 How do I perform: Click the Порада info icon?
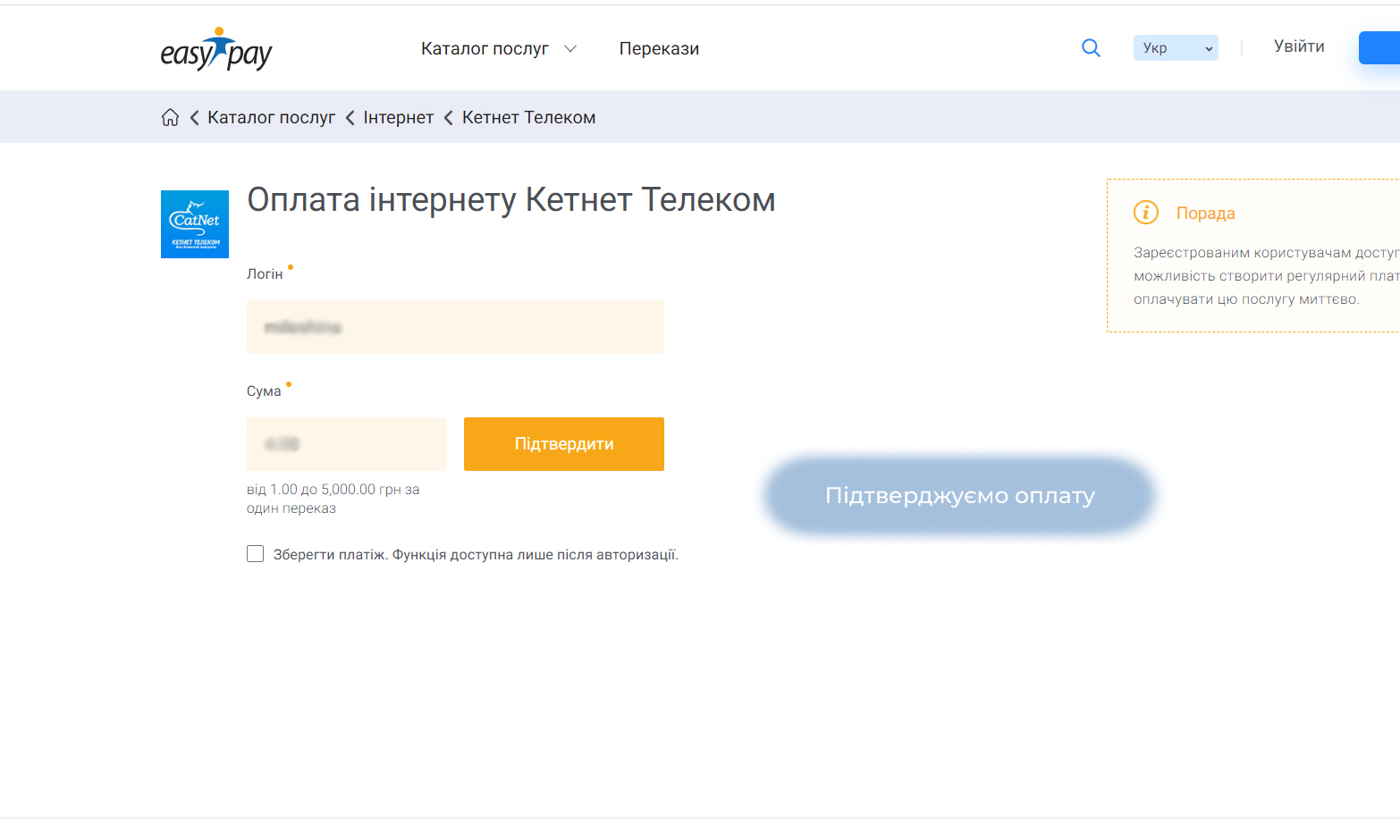tap(1146, 213)
